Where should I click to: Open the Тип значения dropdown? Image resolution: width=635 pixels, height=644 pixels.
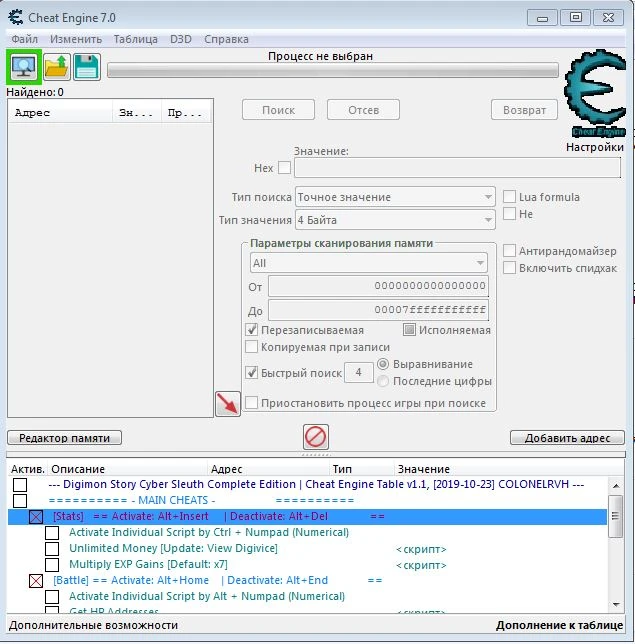tap(395, 220)
